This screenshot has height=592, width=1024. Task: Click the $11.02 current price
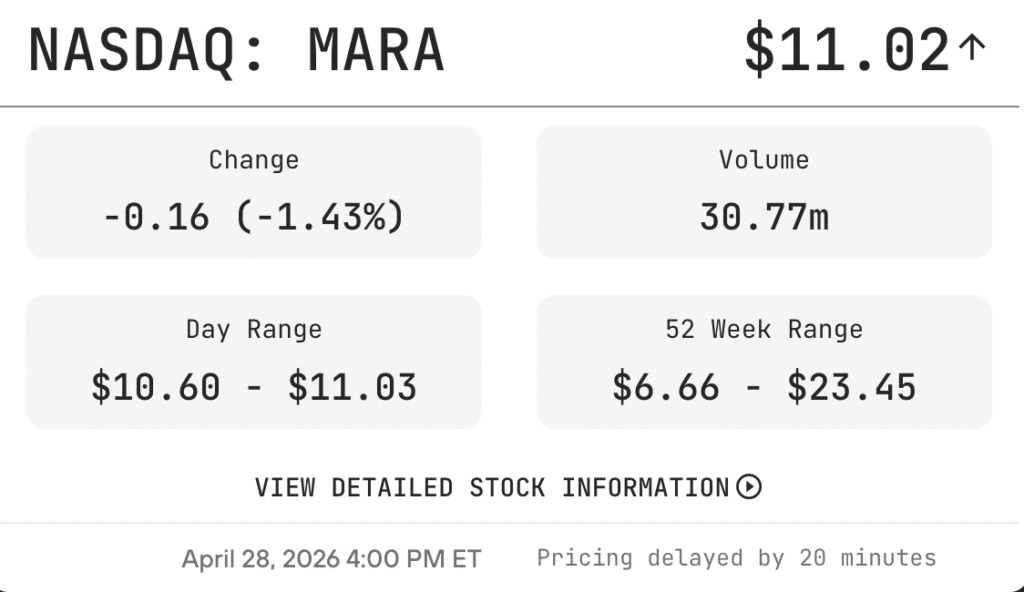(846, 49)
